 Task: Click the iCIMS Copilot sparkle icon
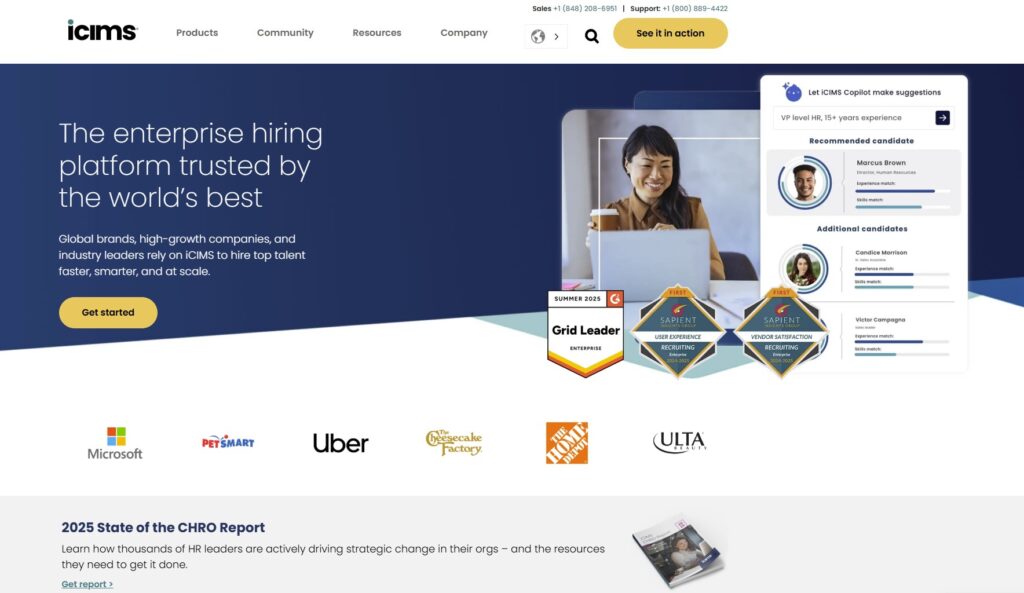(x=792, y=92)
